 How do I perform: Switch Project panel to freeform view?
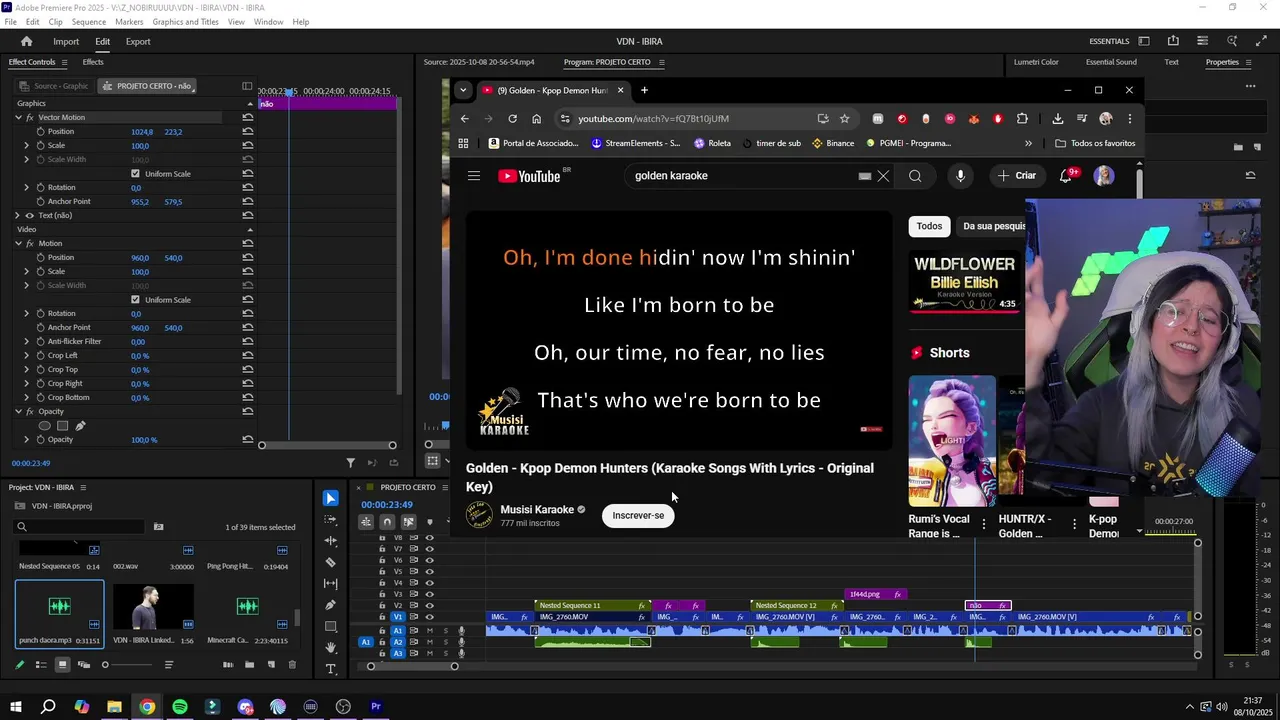tap(84, 665)
